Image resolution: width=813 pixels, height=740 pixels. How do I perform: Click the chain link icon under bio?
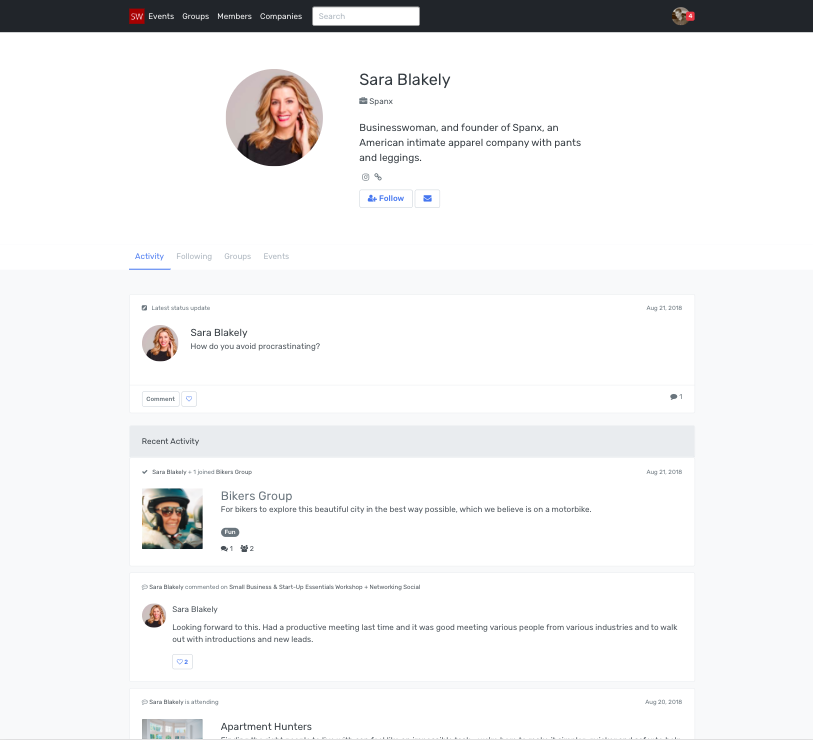coord(378,177)
